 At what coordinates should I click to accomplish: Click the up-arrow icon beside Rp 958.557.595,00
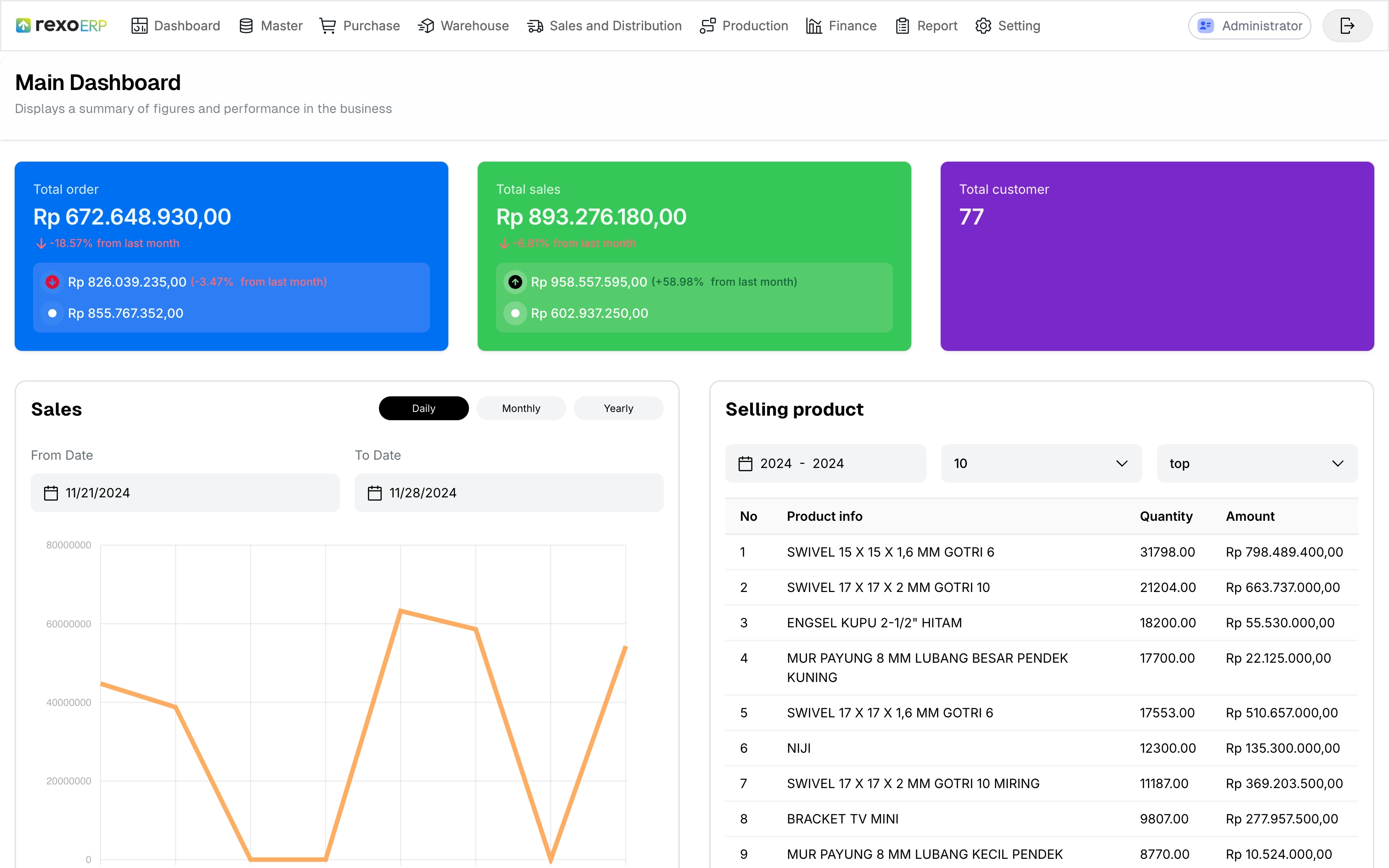[x=515, y=282]
